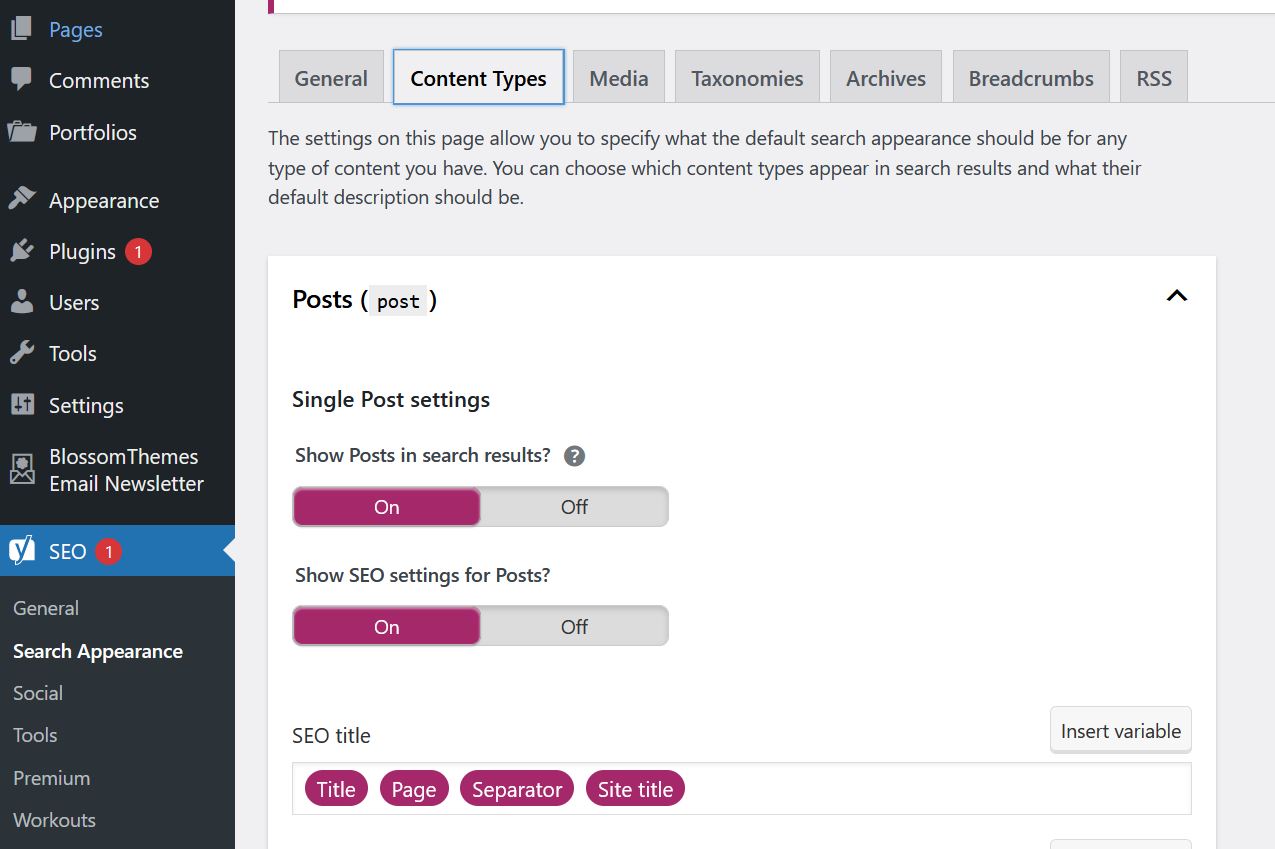Viewport: 1275px width, 849px height.
Task: Click the Appearance paintbrush icon
Action: (x=21, y=199)
